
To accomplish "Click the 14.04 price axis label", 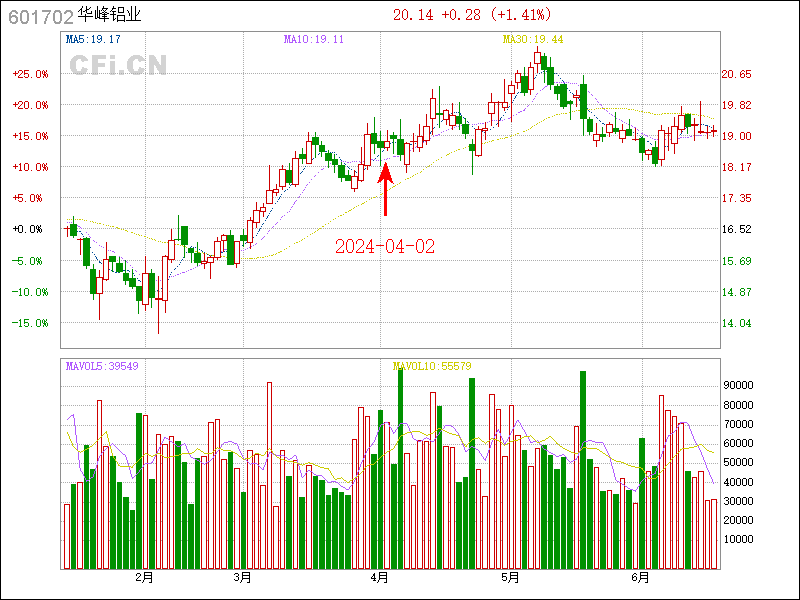I will [736, 323].
